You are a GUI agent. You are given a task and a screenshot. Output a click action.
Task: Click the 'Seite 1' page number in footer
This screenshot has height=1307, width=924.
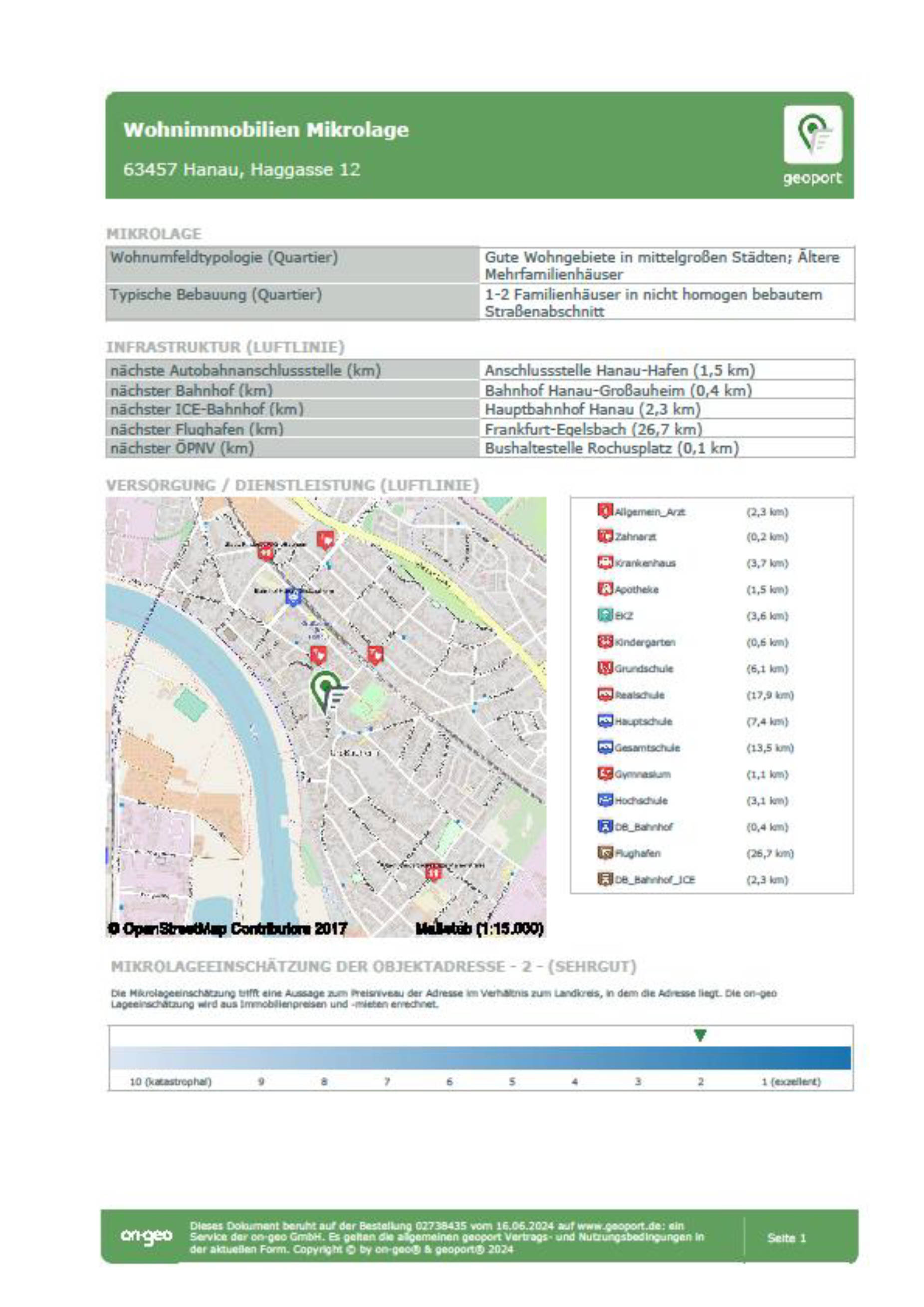[787, 1238]
